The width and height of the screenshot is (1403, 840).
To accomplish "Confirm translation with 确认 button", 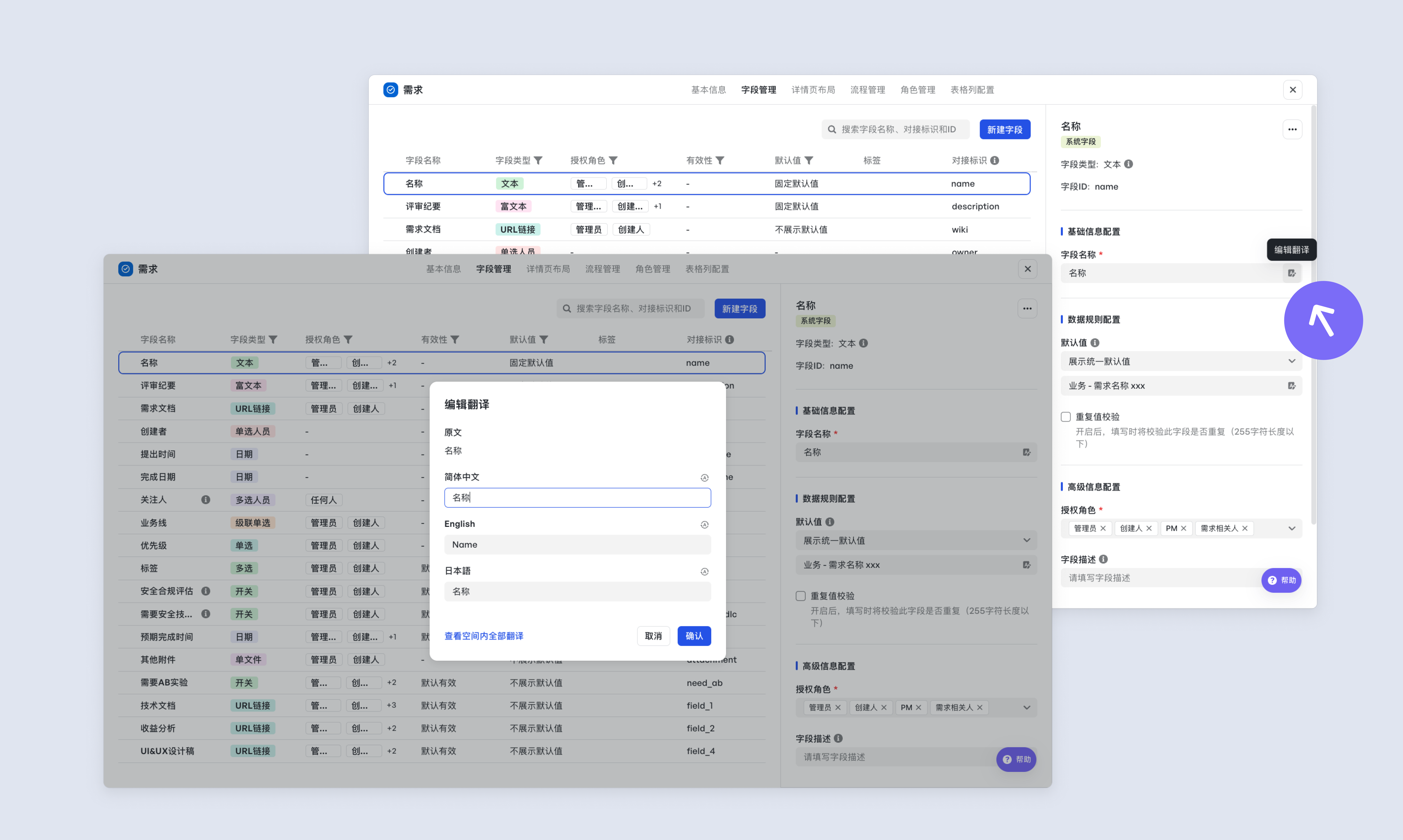I will point(694,636).
